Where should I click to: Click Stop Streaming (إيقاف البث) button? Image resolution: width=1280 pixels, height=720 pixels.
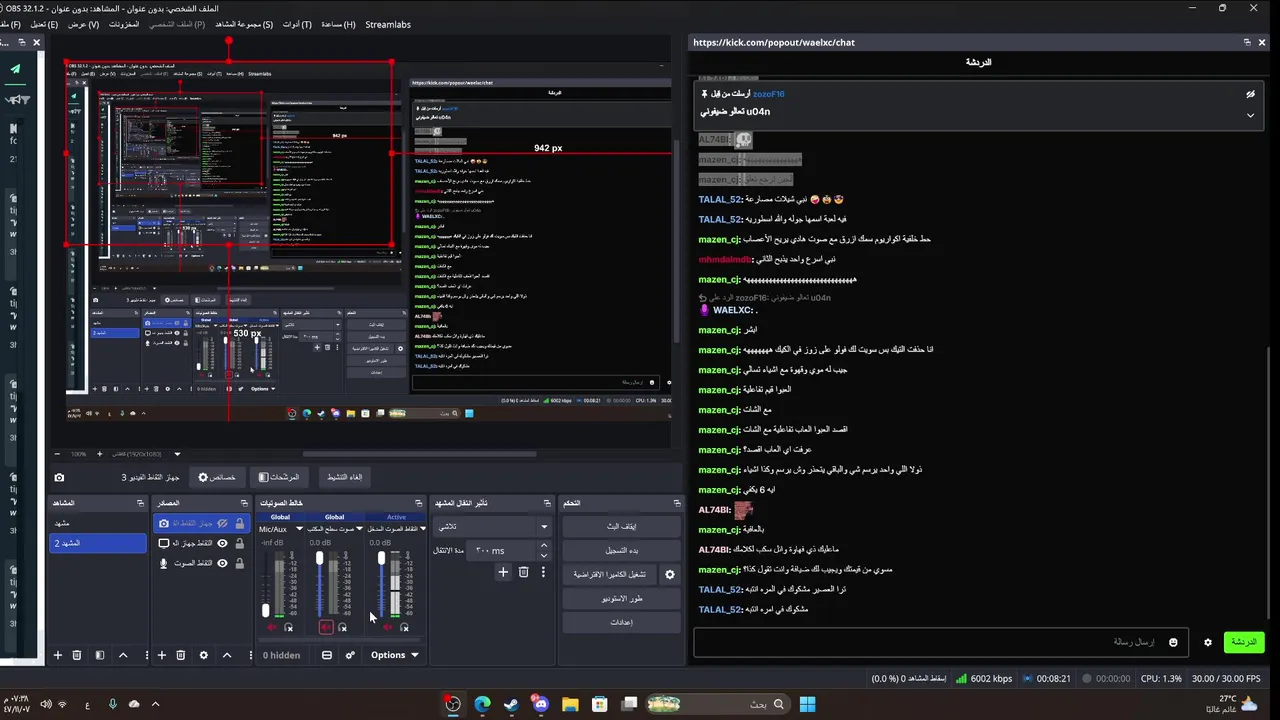pyautogui.click(x=621, y=526)
